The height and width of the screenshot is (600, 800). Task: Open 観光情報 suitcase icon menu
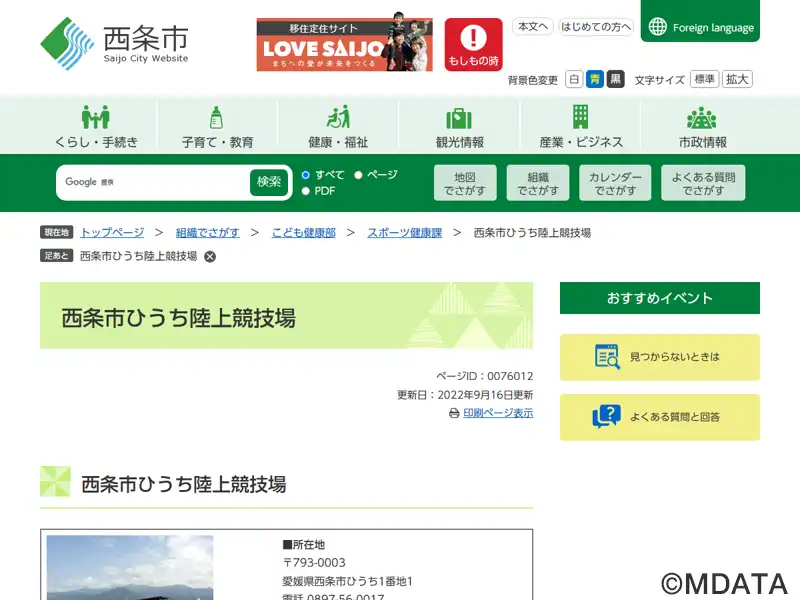coord(459,117)
